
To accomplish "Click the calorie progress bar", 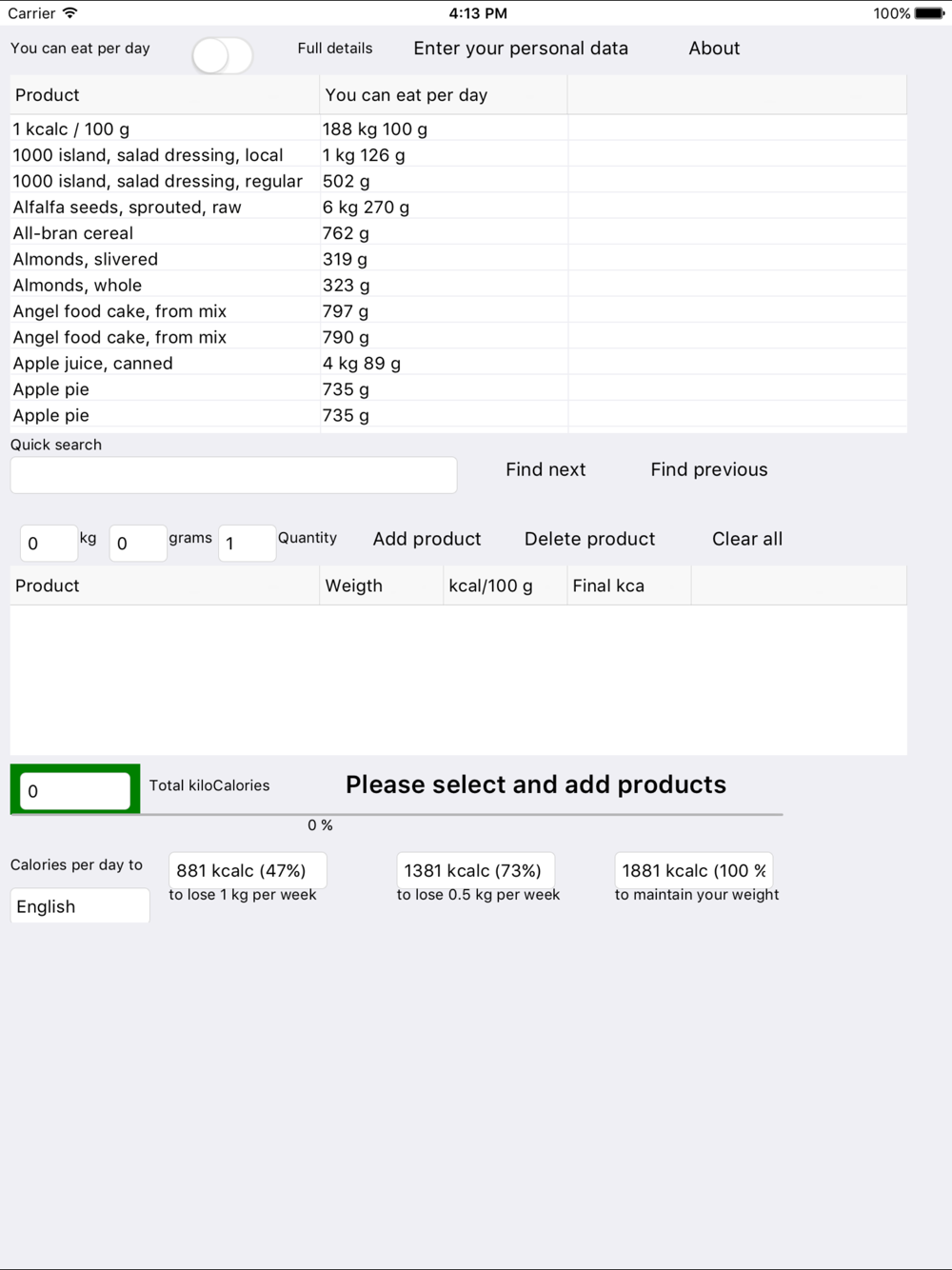I will click(397, 815).
